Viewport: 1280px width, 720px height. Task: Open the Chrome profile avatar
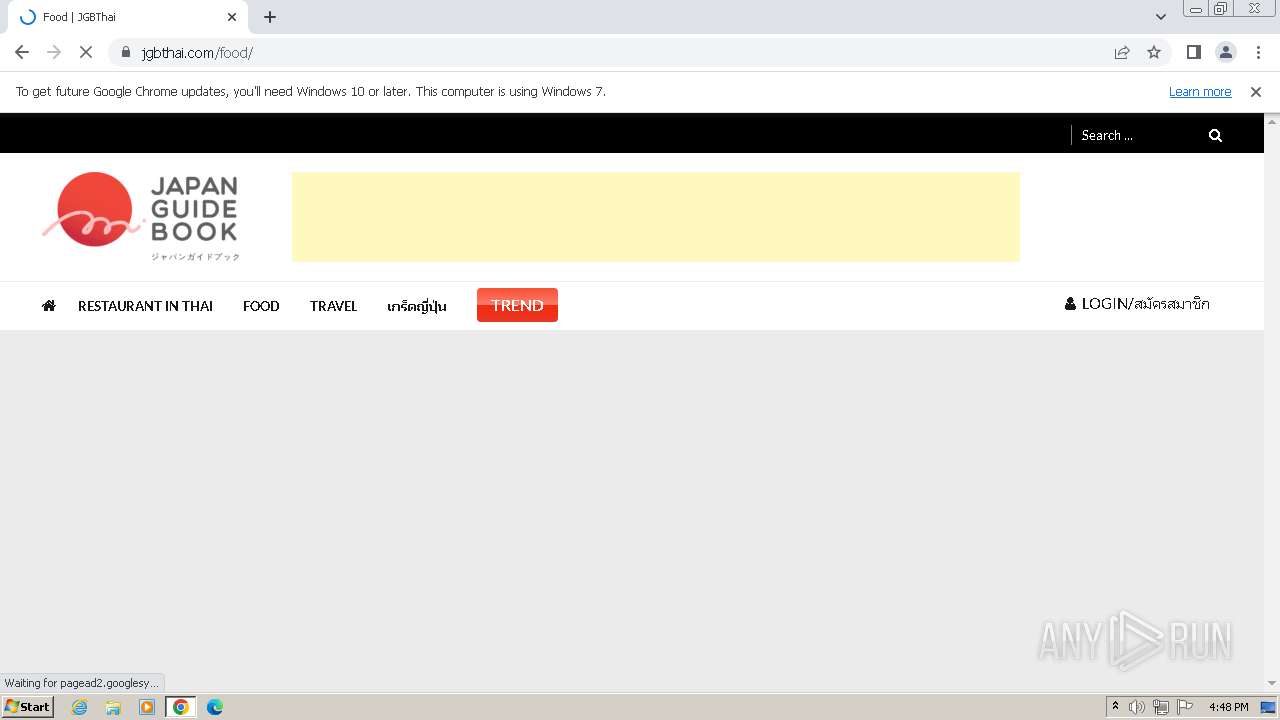point(1225,52)
